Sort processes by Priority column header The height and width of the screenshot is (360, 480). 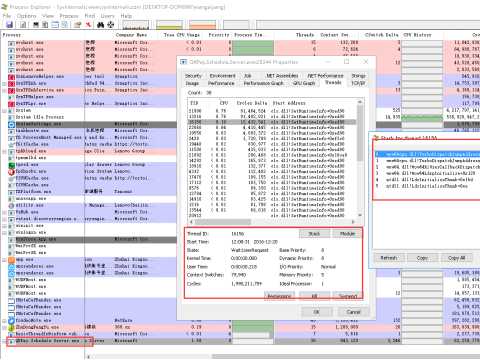219,35
